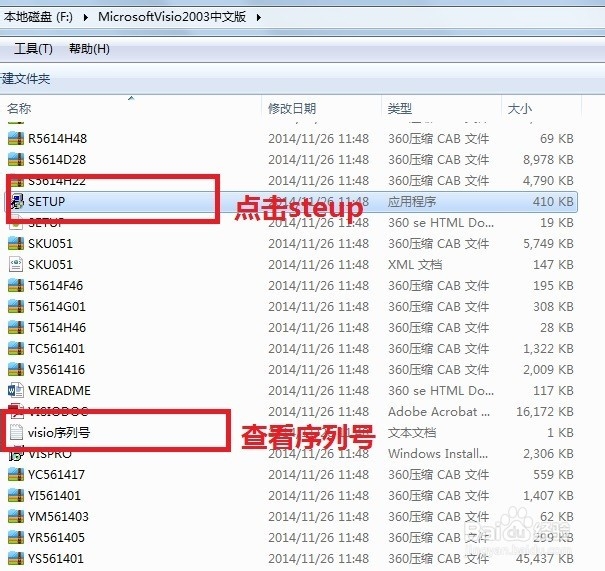605x571 pixels.
Task: Click the 8,978 KB size cell
Action: tap(548, 159)
